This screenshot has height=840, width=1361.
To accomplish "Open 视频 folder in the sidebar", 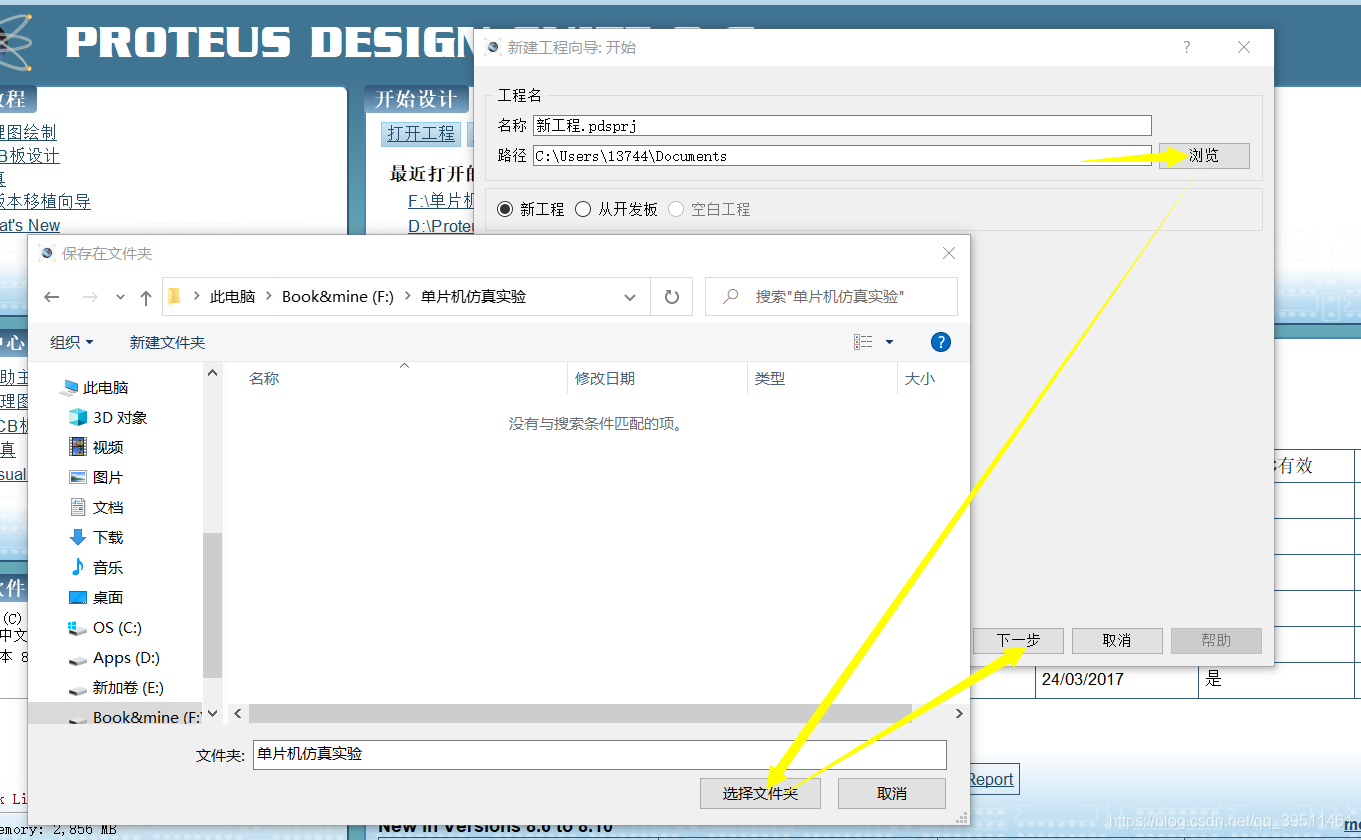I will click(97, 447).
